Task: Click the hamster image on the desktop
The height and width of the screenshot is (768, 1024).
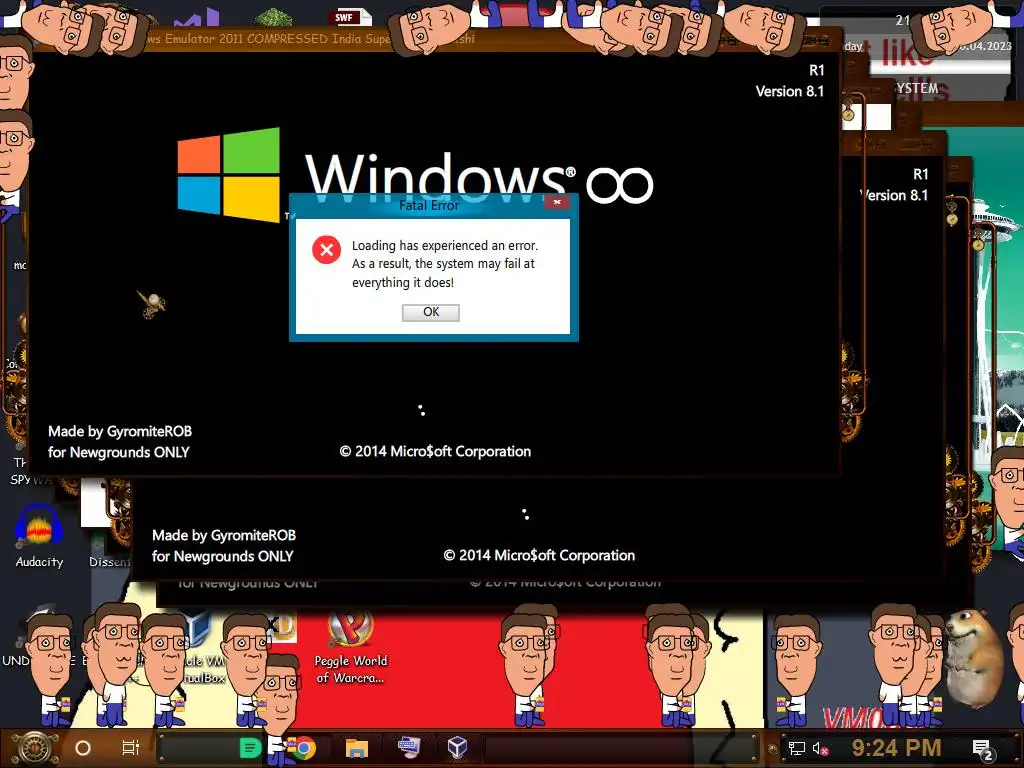Action: pos(974,658)
